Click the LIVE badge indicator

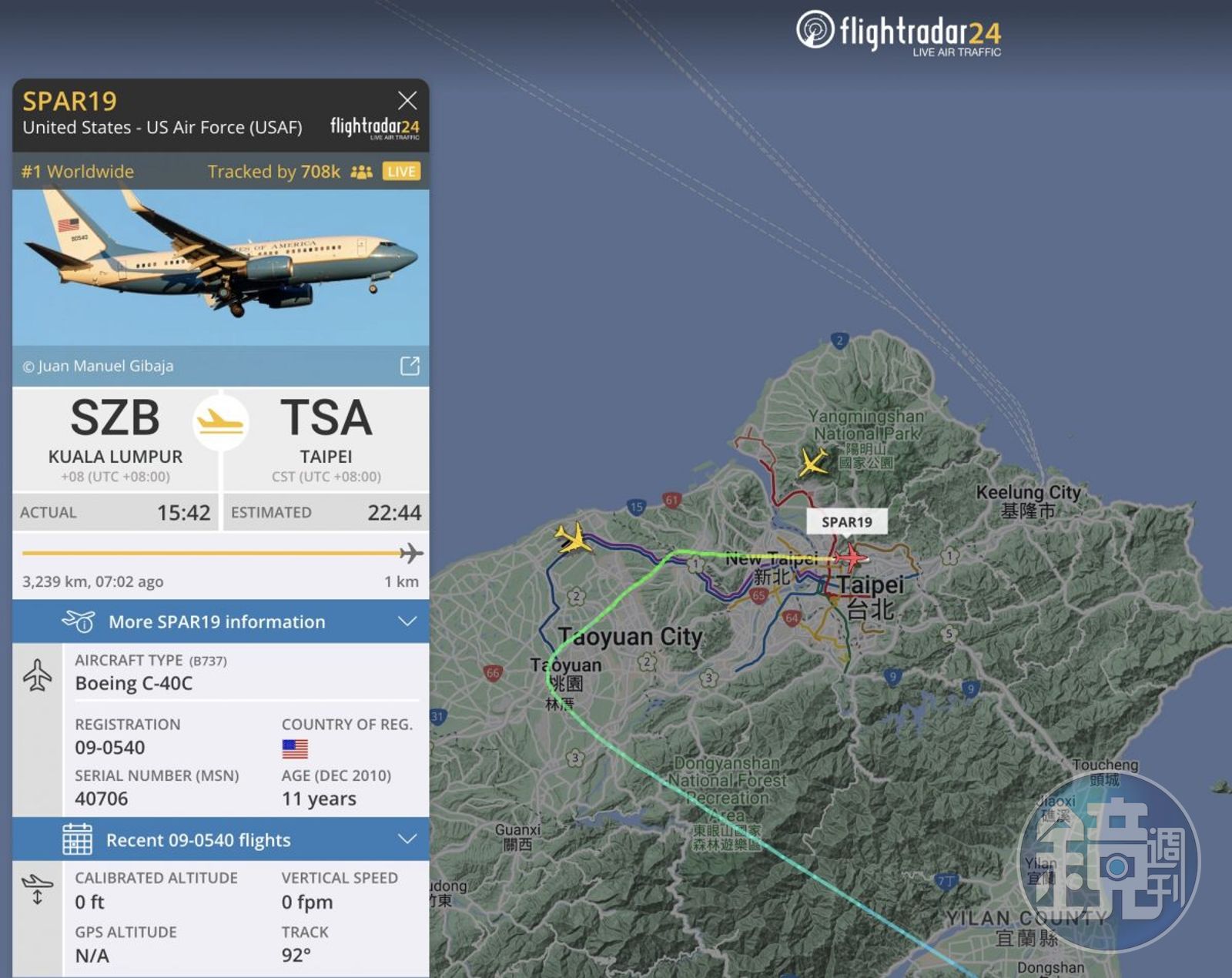click(x=401, y=171)
